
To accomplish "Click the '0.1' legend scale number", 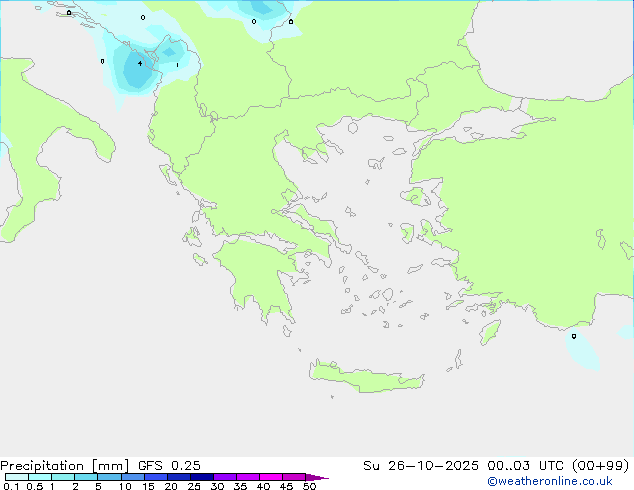I will click(11, 486).
